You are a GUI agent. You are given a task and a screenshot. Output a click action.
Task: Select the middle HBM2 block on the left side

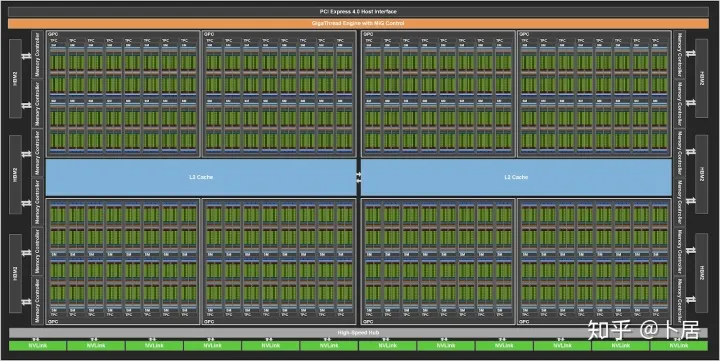[15, 175]
